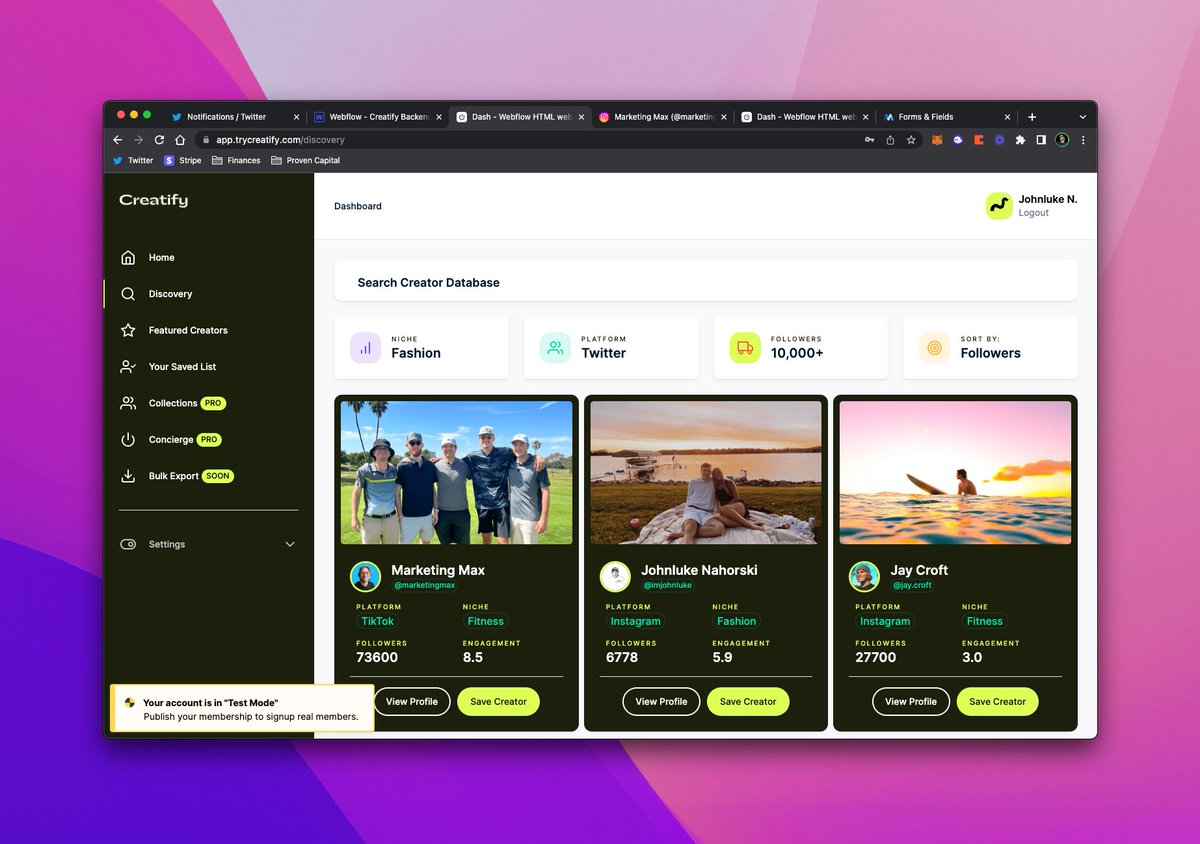Viewport: 1200px width, 844px height.
Task: Click Johnluke Nahorski's round avatar
Action: [x=615, y=576]
